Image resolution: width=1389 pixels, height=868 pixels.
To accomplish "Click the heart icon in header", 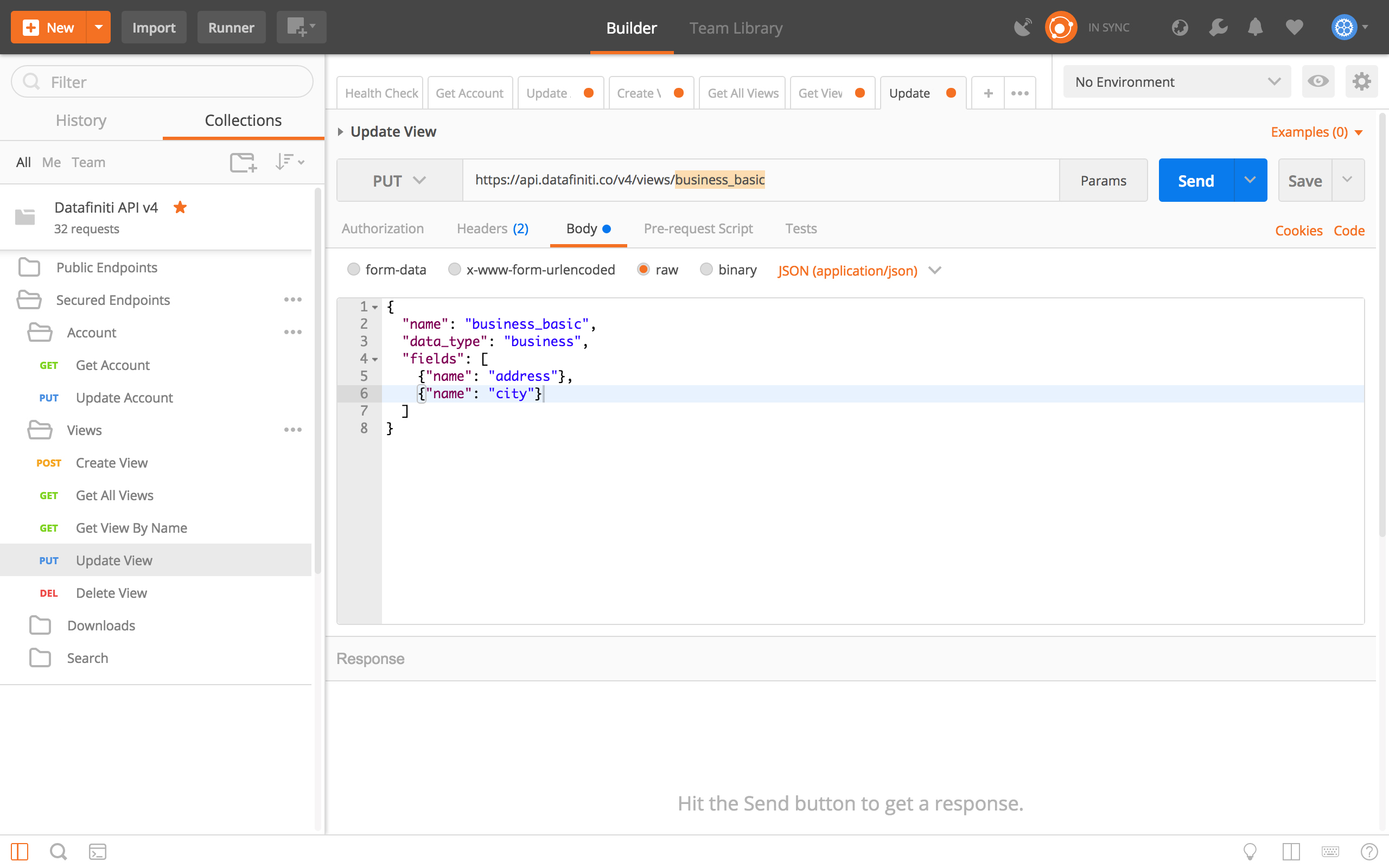I will coord(1294,27).
